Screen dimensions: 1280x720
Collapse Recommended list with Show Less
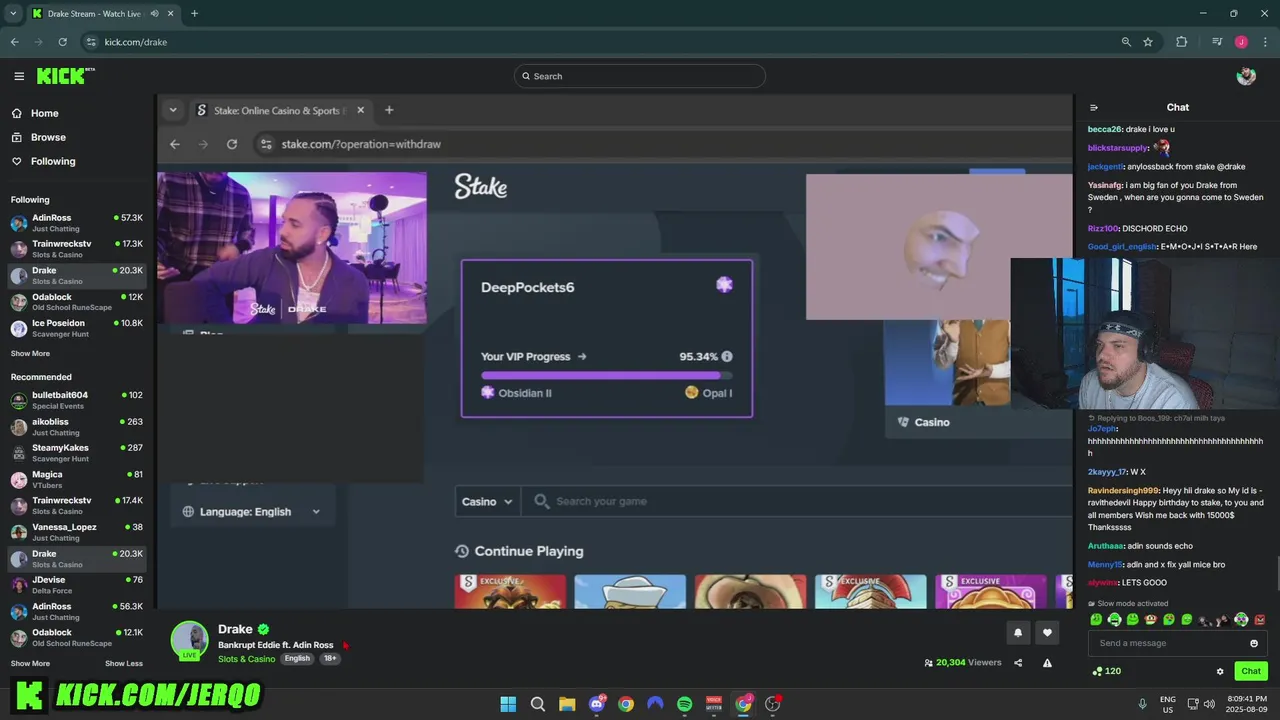click(x=124, y=663)
